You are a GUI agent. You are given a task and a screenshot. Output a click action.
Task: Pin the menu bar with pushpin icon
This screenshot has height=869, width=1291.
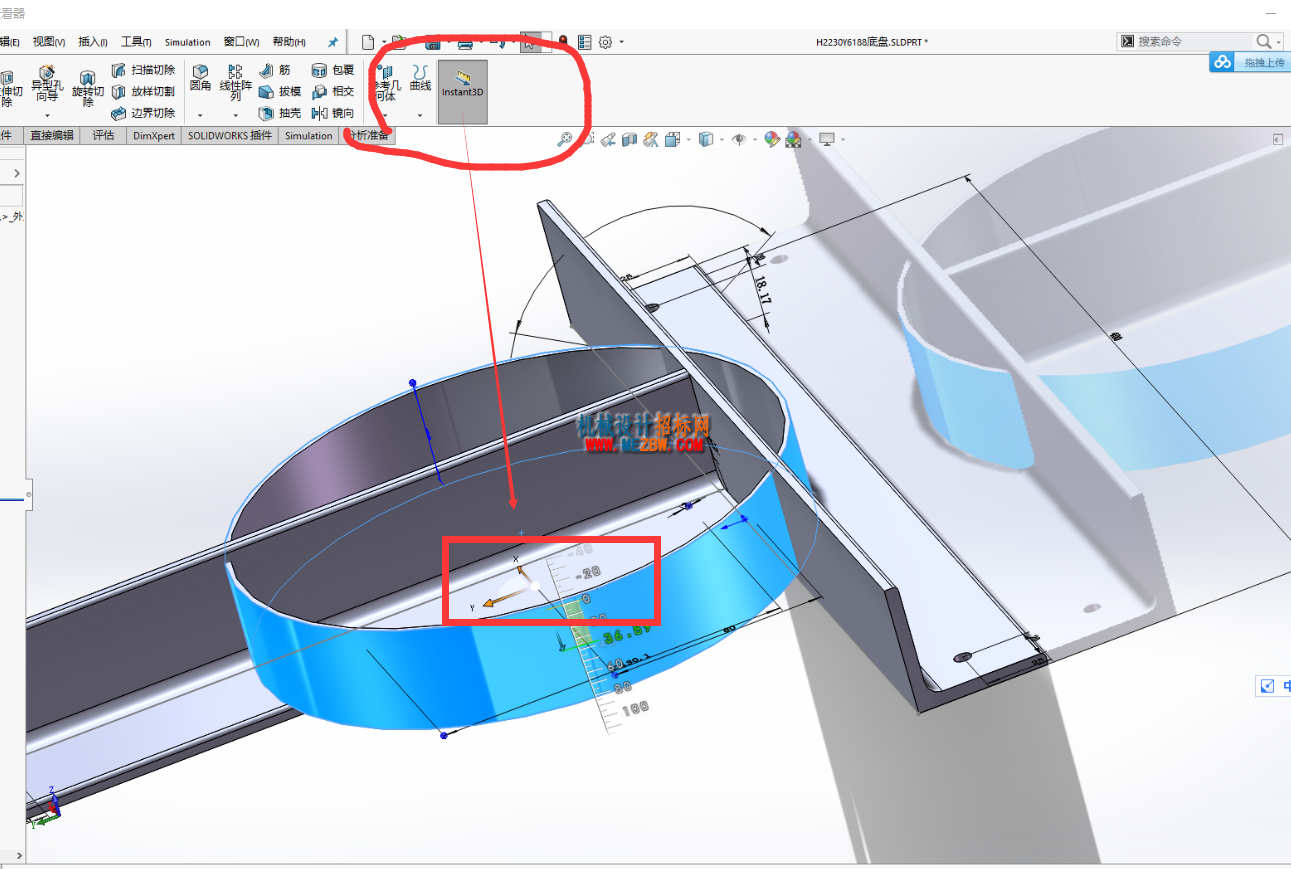[x=332, y=42]
